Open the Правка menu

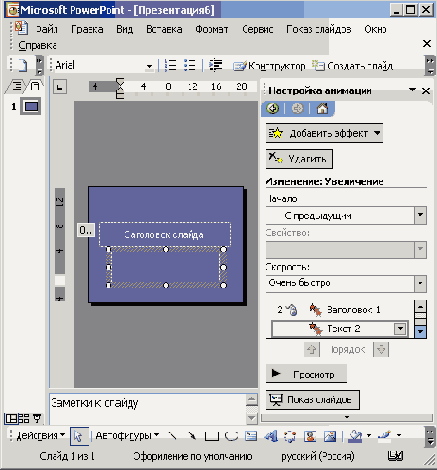pyautogui.click(x=87, y=29)
